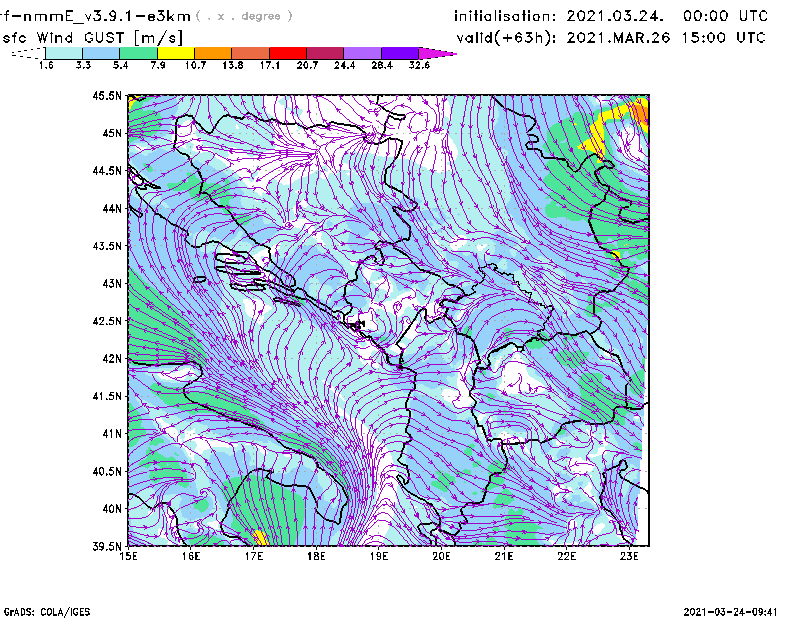
Task: Click the 17E longitude label
Action: (x=254, y=556)
